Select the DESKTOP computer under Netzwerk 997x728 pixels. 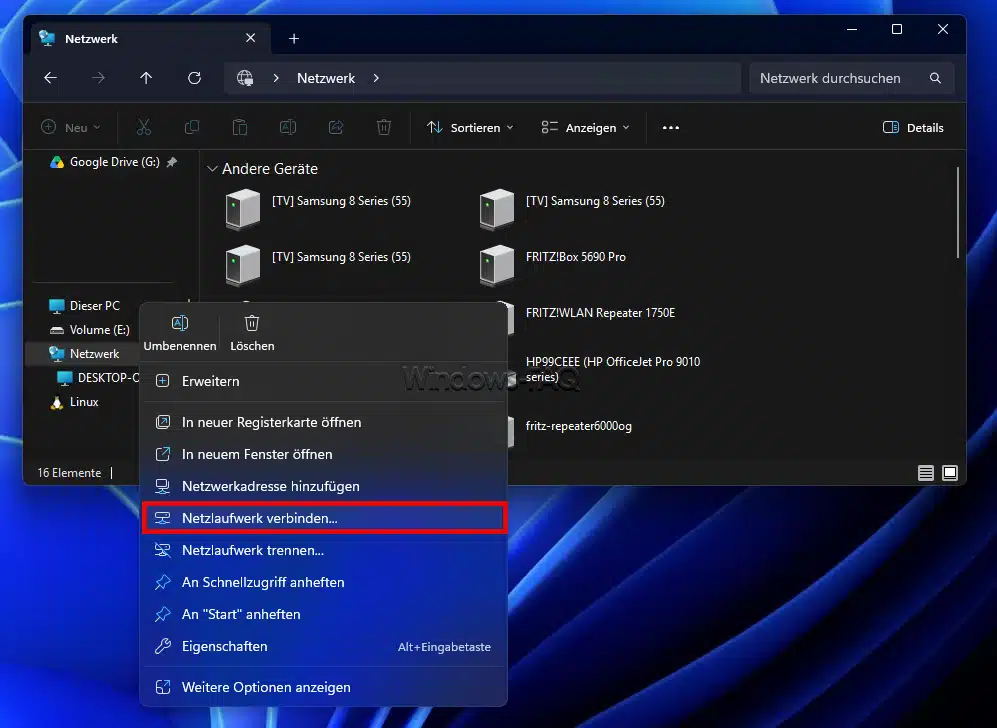(x=98, y=378)
